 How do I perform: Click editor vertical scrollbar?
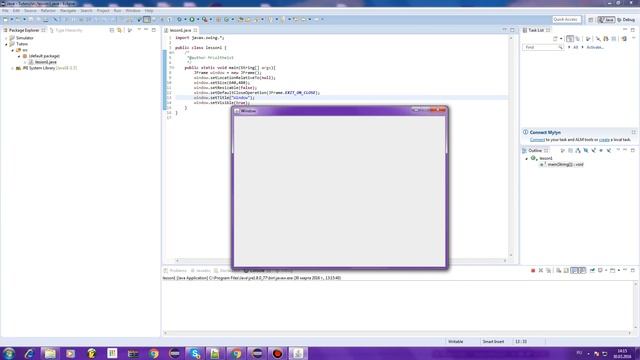pos(511,146)
